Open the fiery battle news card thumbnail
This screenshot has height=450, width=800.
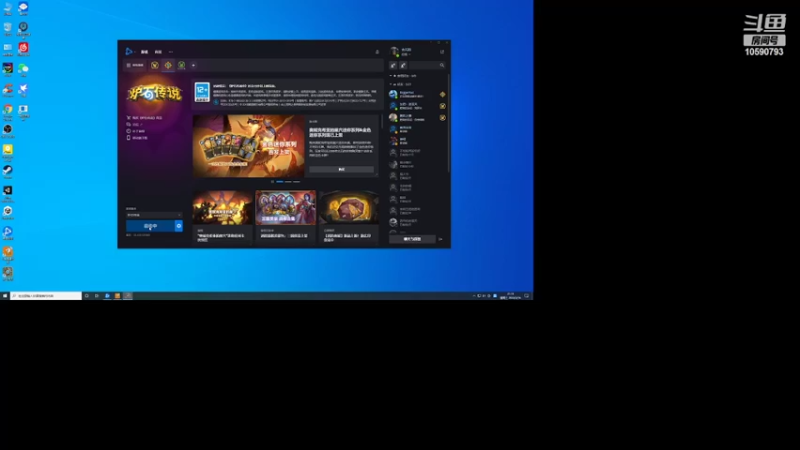coord(222,208)
